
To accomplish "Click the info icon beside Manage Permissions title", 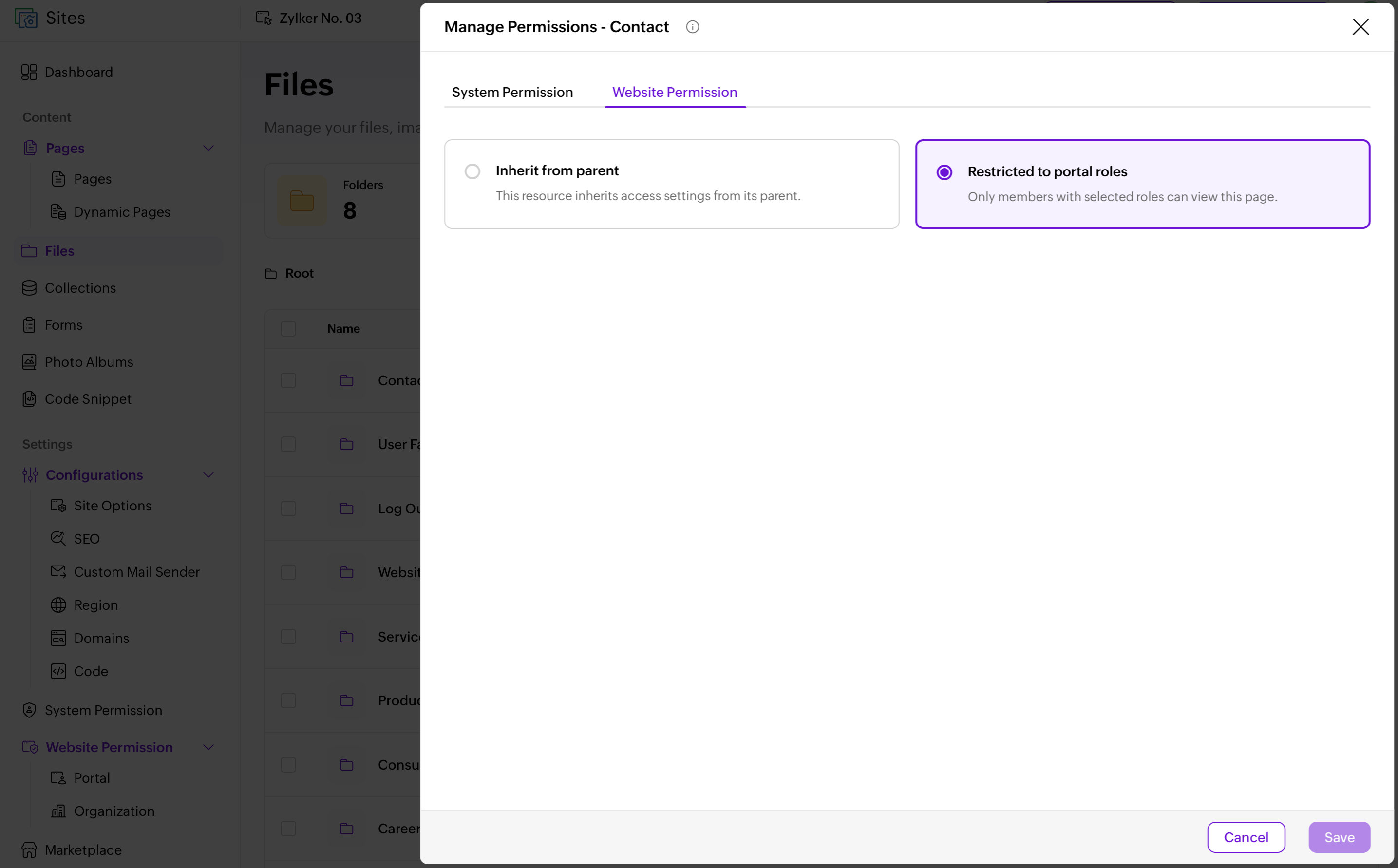I will pos(692,27).
